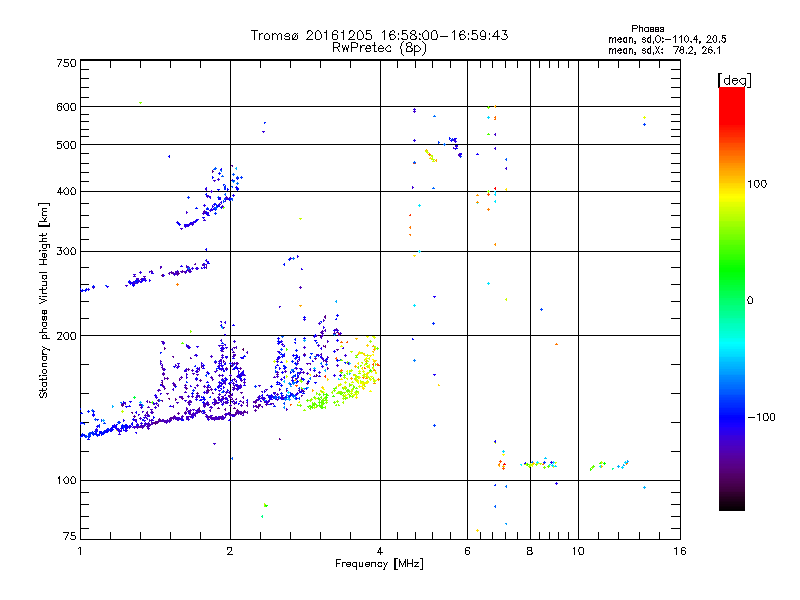Click the y-axis tick label '100'
This screenshot has width=800, height=600.
point(66,480)
